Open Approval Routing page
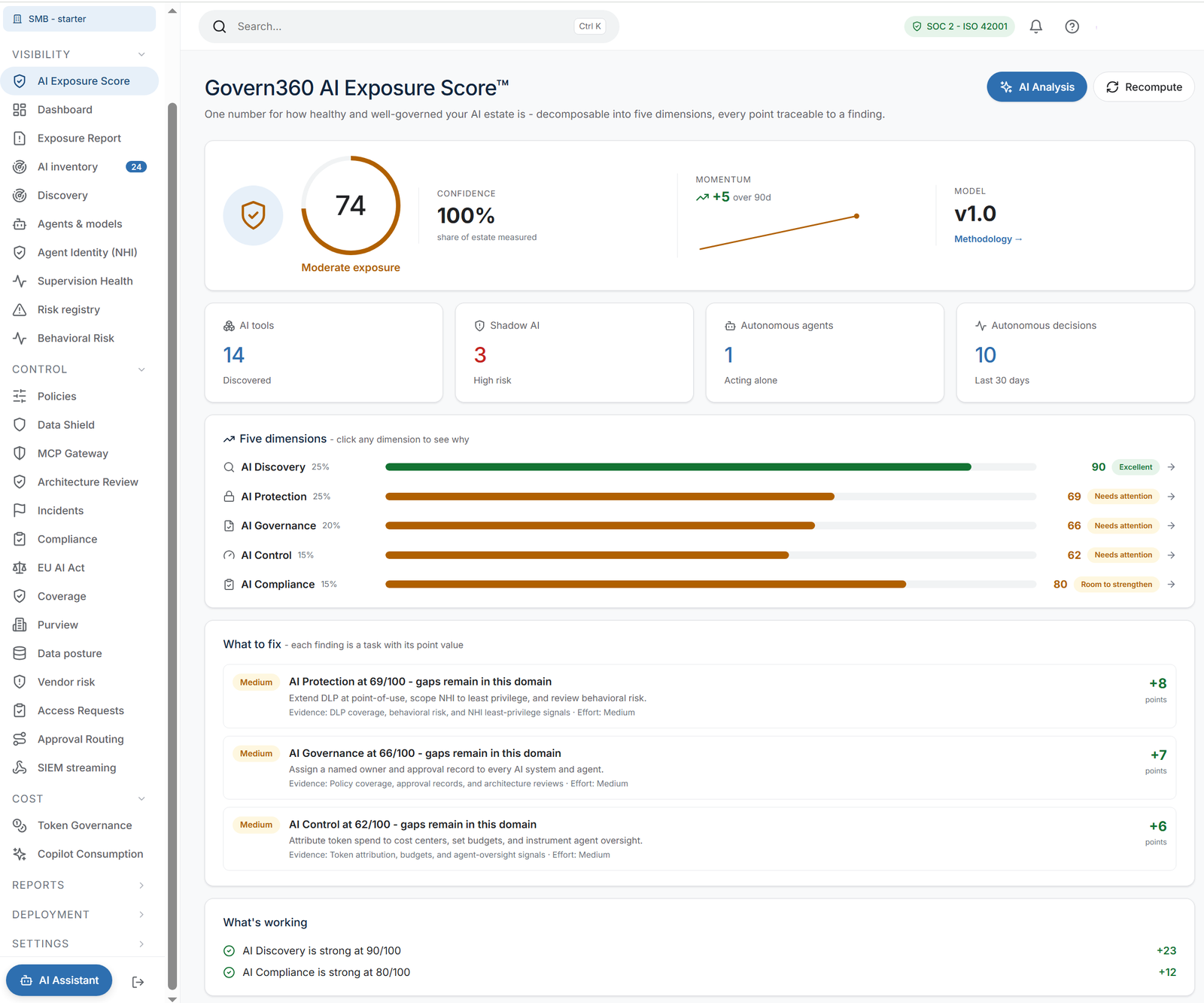Viewport: 1204px width, 1003px height. [79, 740]
